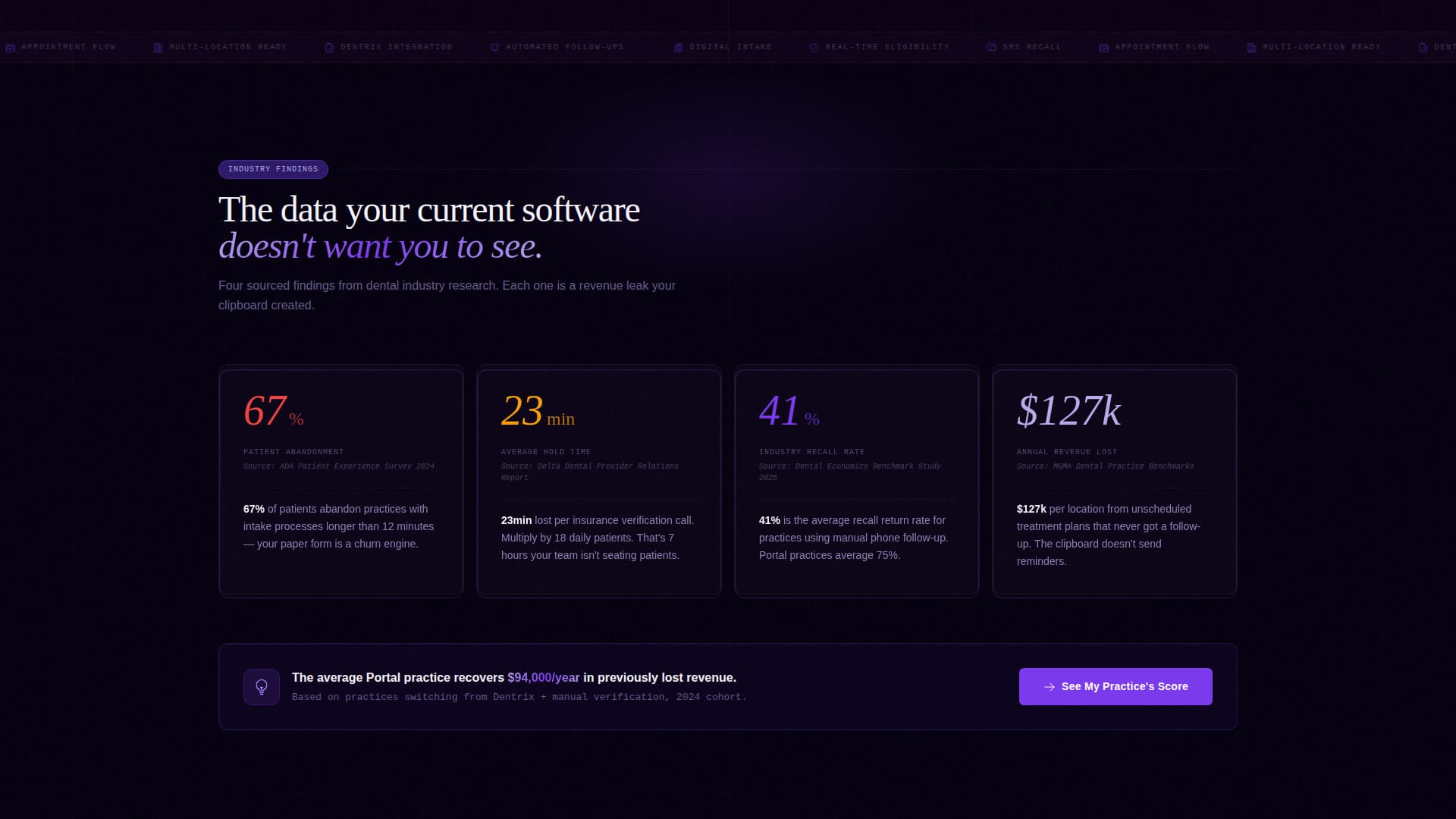This screenshot has width=1456, height=819.
Task: Click the paragraph about average recall return rate
Action: tap(854, 538)
